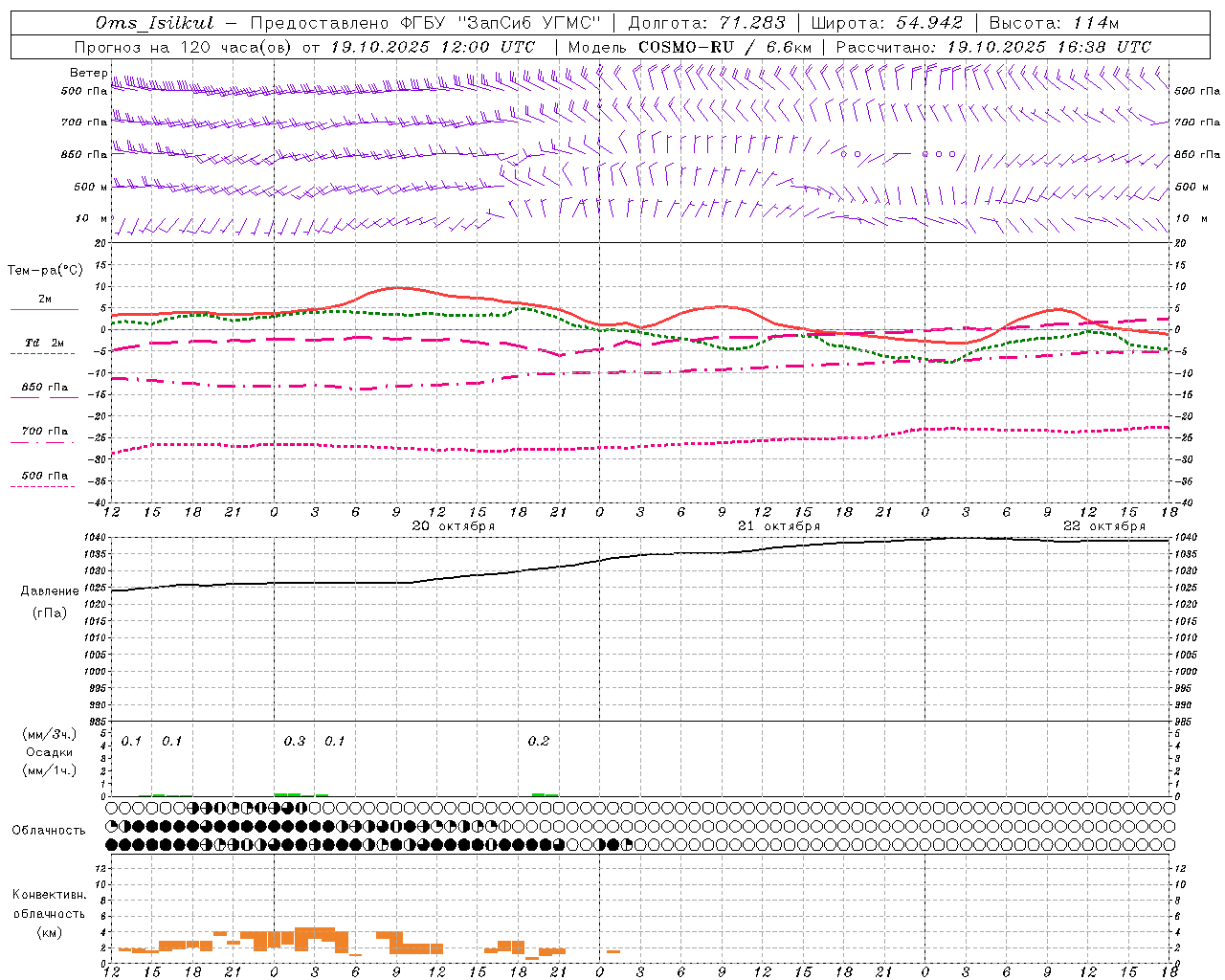Click the 10 м wind level label on left
Image resolution: width=1225 pixels, height=980 pixels.
92,218
